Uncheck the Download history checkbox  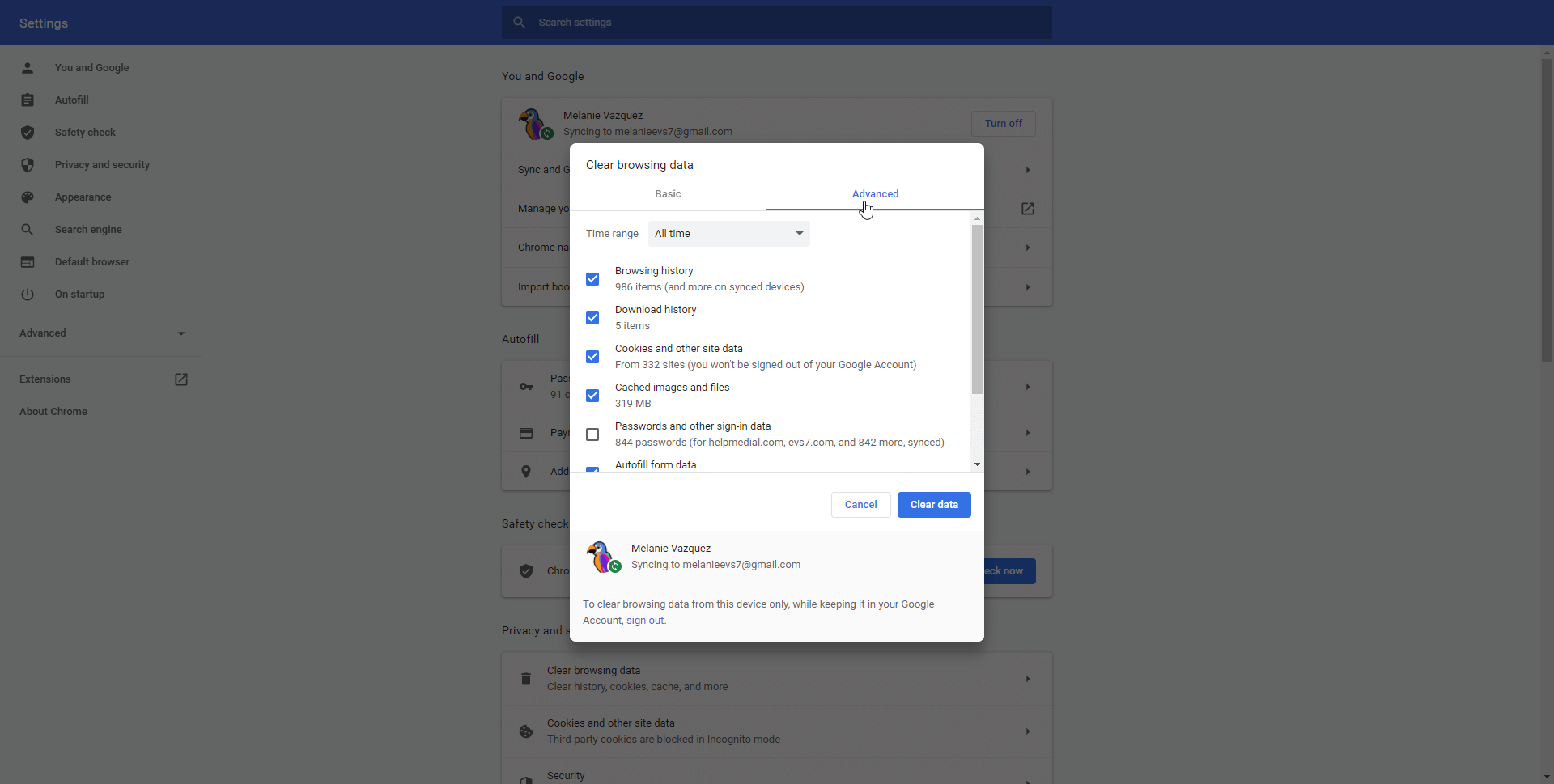pyautogui.click(x=592, y=318)
